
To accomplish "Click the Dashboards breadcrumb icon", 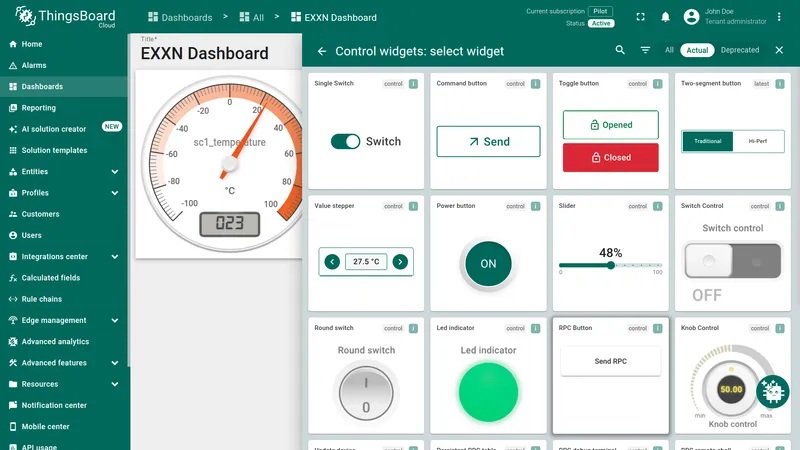I will click(153, 17).
